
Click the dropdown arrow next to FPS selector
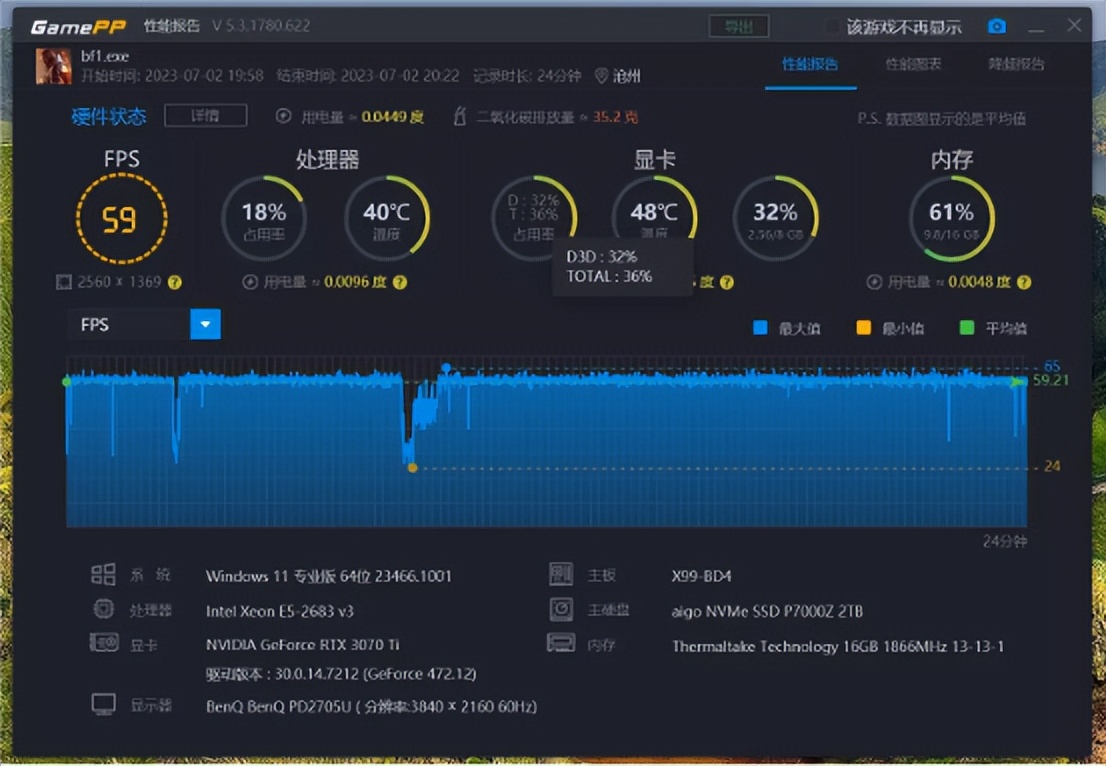click(x=205, y=324)
